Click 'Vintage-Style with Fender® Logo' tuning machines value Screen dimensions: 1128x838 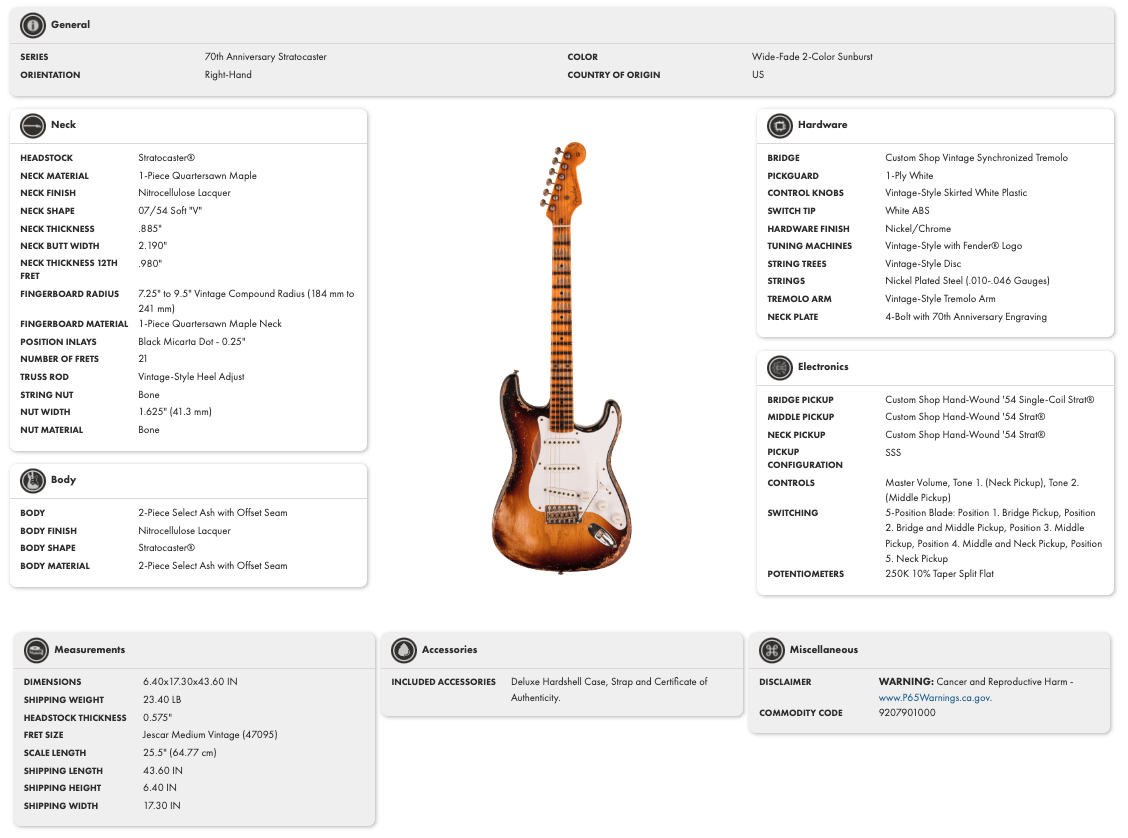pyautogui.click(x=953, y=246)
